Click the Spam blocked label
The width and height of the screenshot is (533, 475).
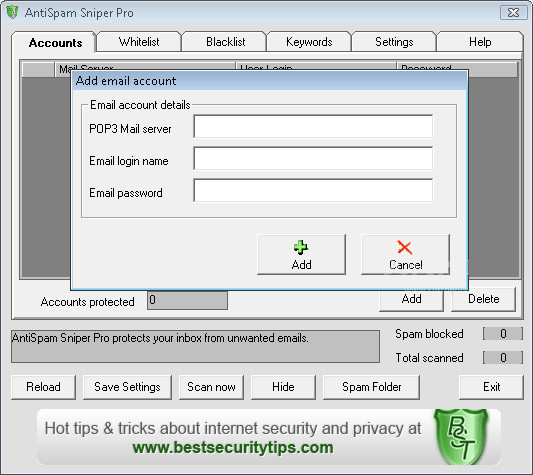click(429, 334)
